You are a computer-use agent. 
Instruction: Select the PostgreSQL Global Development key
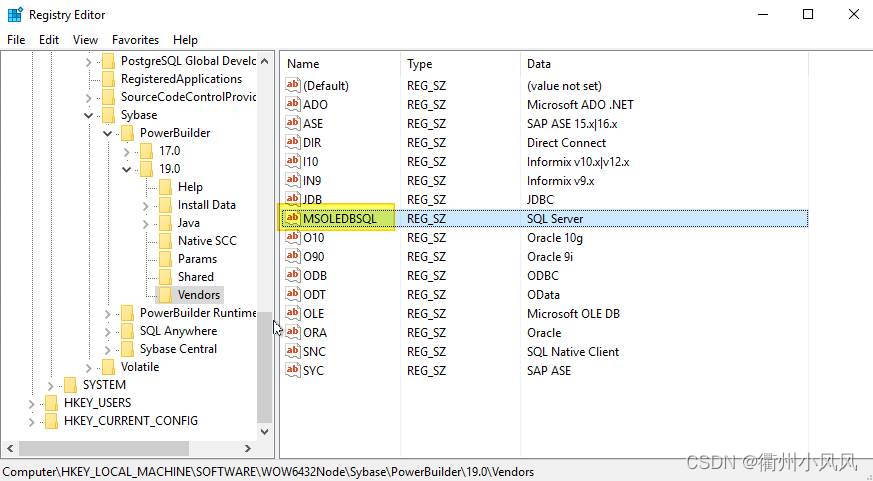point(188,61)
